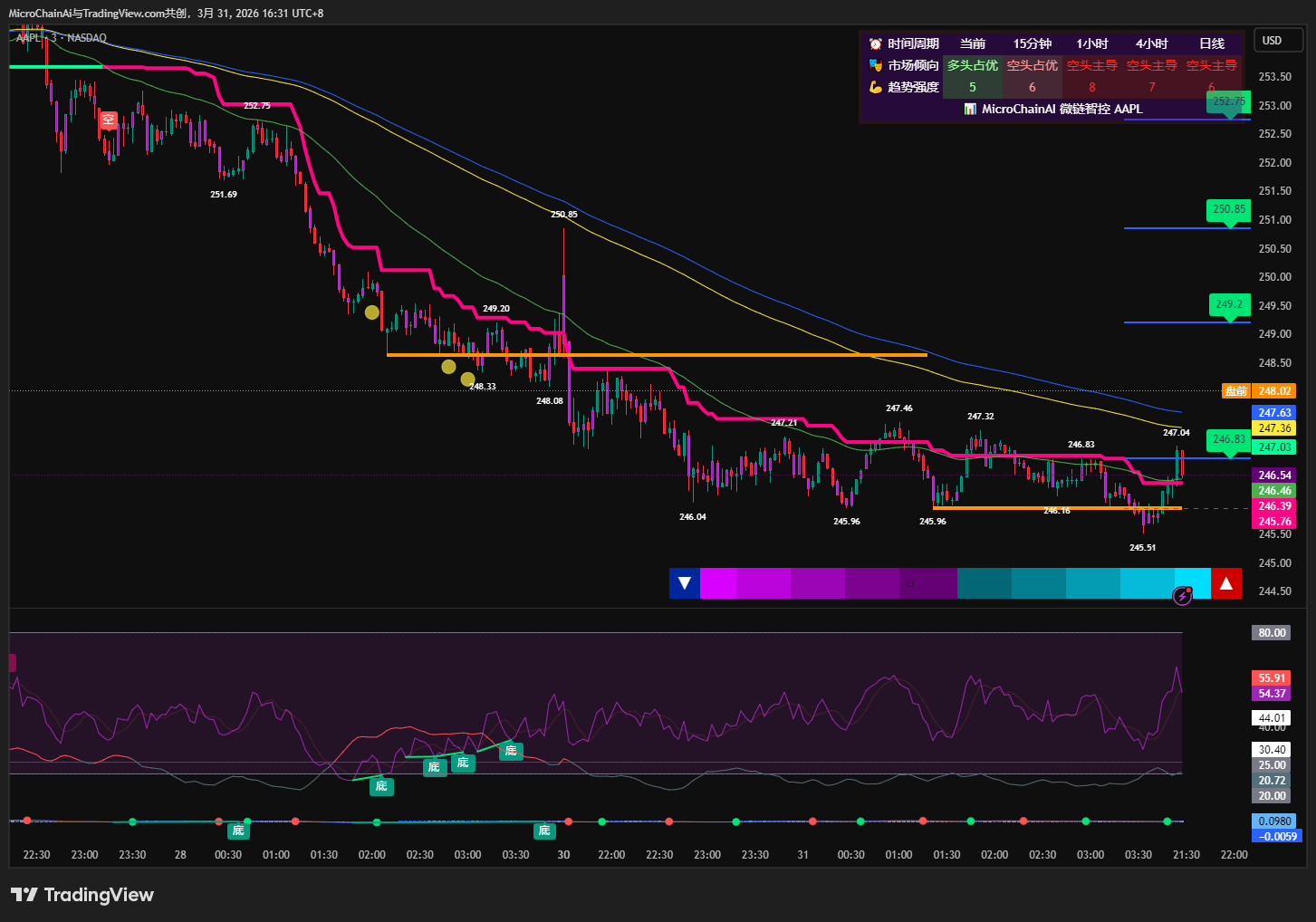Click the flexed arm icon beside 趋势强度
The image size is (1316, 922).
(x=876, y=87)
